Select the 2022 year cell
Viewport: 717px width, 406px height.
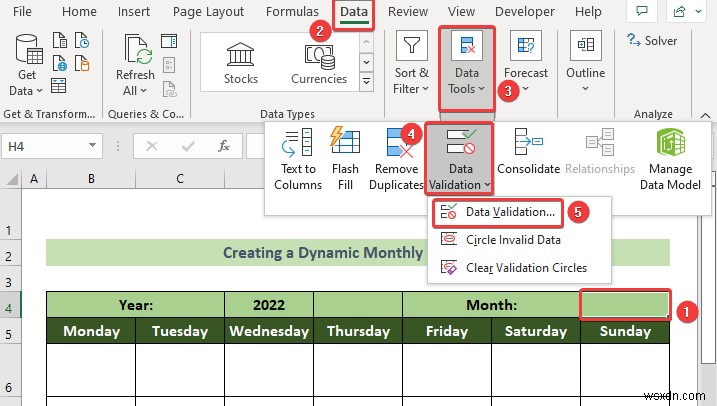(x=269, y=305)
